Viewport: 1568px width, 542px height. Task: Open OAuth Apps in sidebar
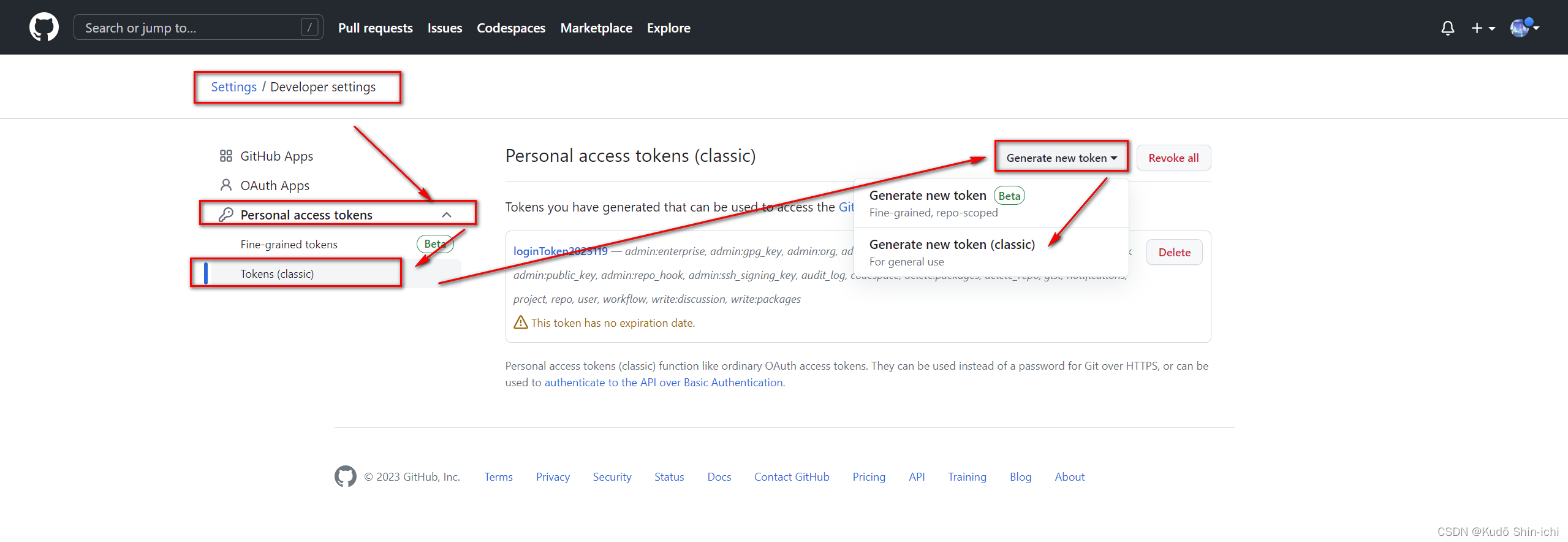coord(275,186)
